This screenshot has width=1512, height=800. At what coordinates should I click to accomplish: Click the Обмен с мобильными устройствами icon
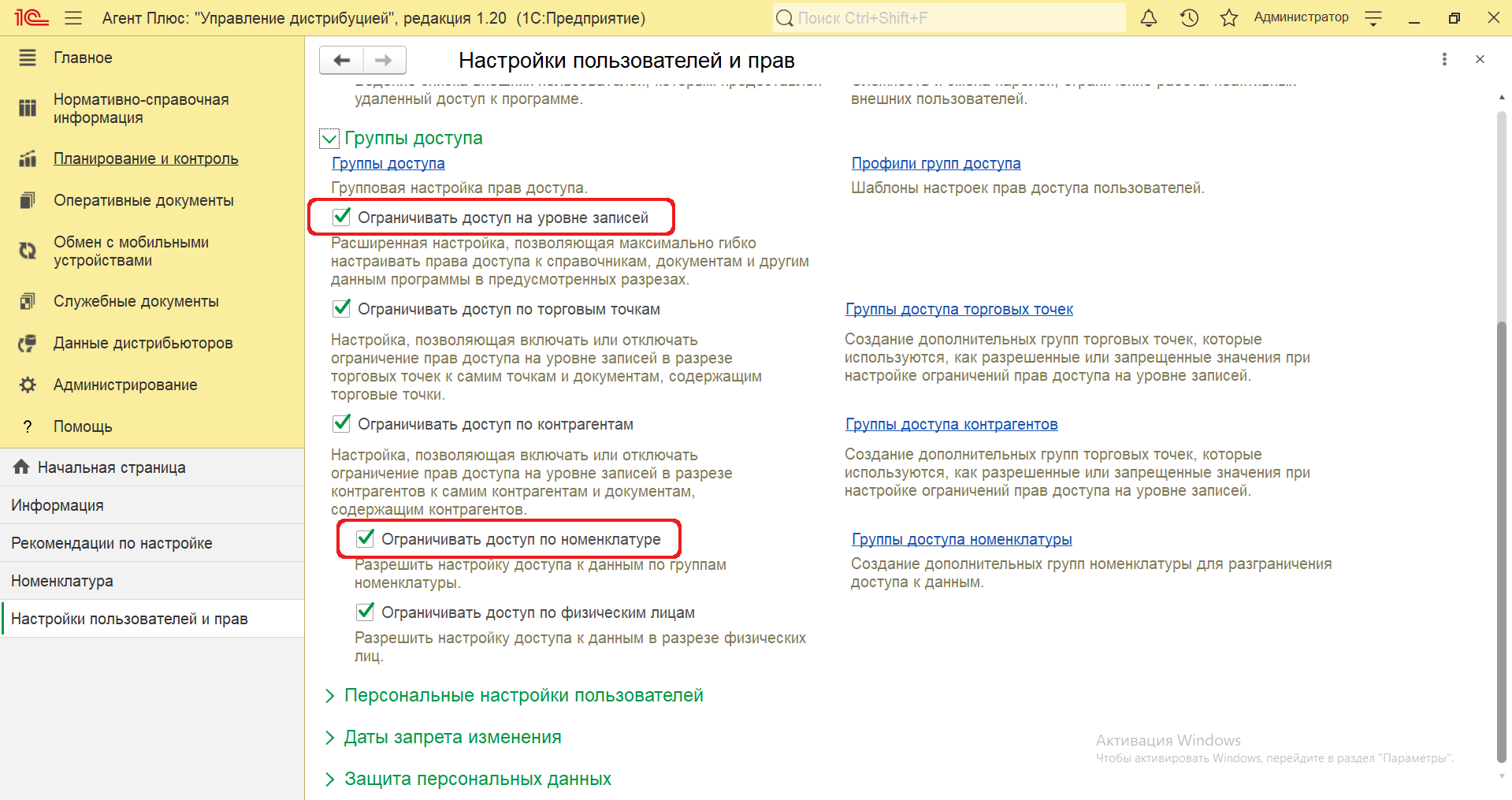point(28,251)
